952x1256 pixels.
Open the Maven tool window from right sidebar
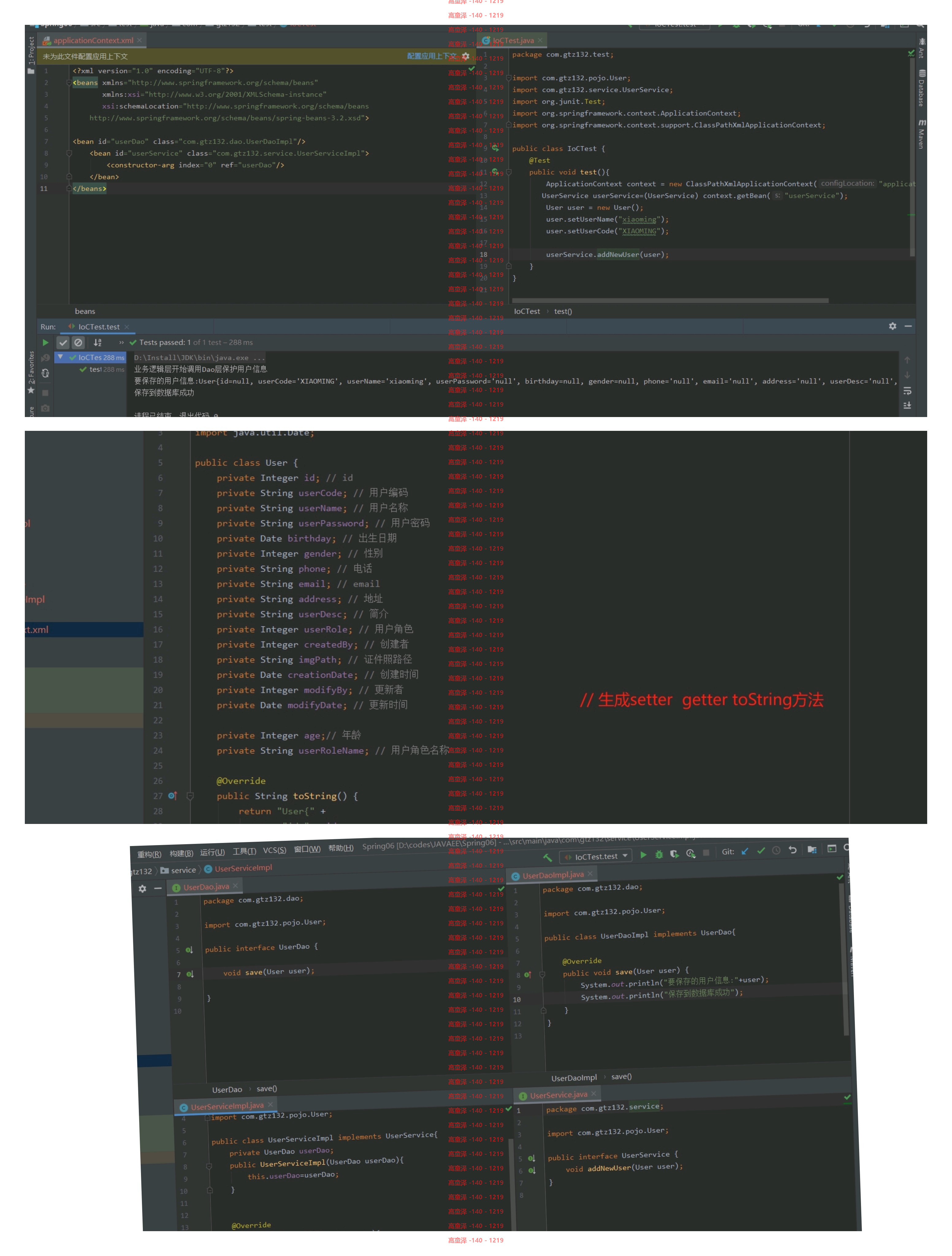921,134
